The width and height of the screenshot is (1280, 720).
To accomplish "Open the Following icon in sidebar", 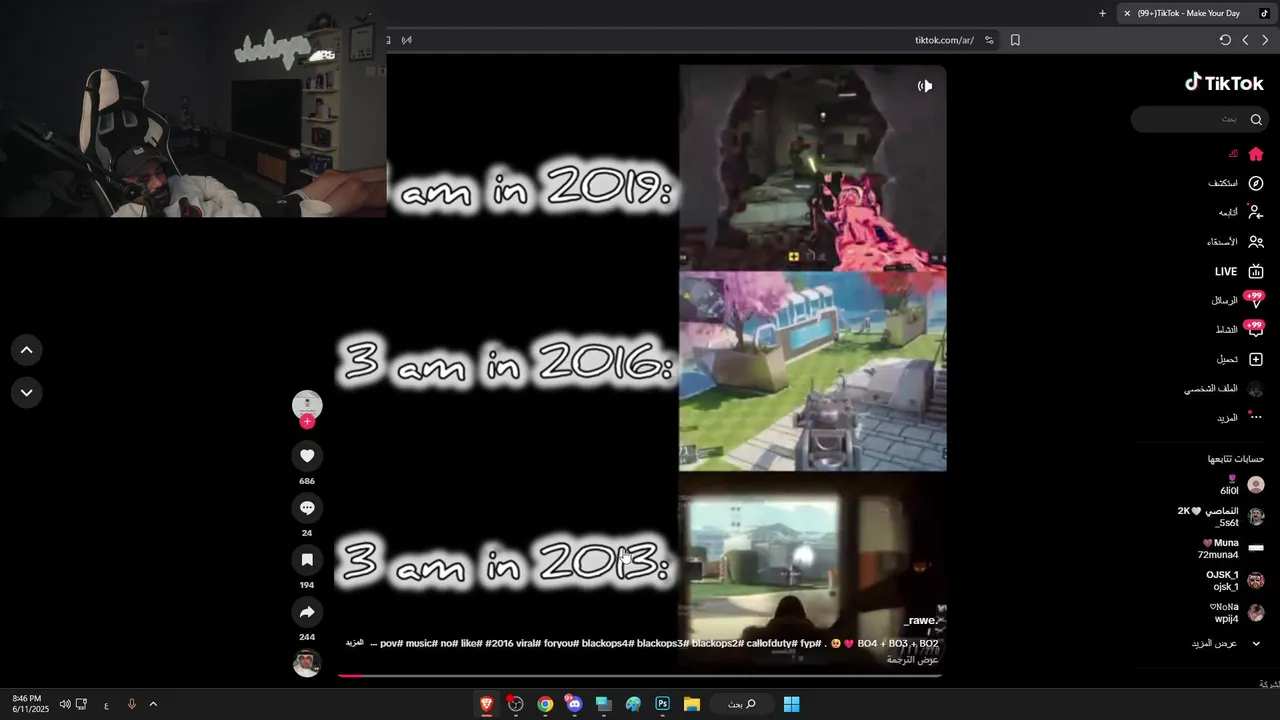I will click(x=1256, y=212).
